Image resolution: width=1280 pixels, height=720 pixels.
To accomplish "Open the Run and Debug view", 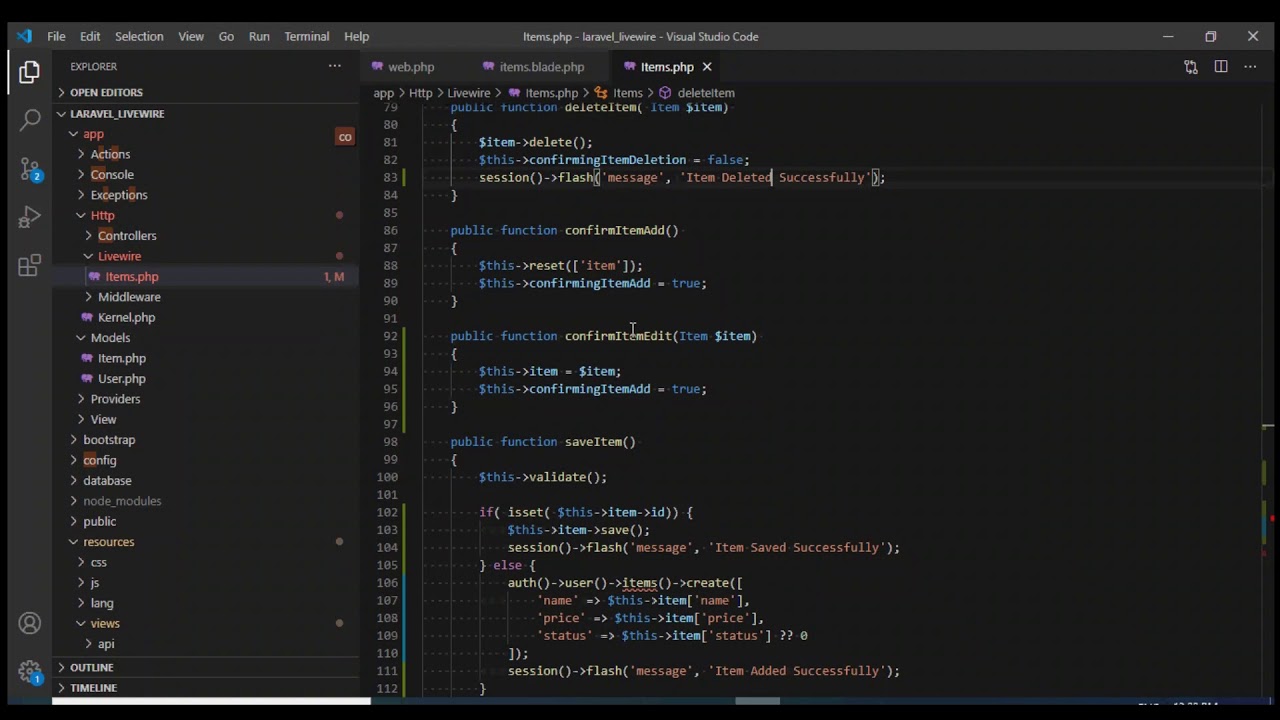I will tap(29, 217).
